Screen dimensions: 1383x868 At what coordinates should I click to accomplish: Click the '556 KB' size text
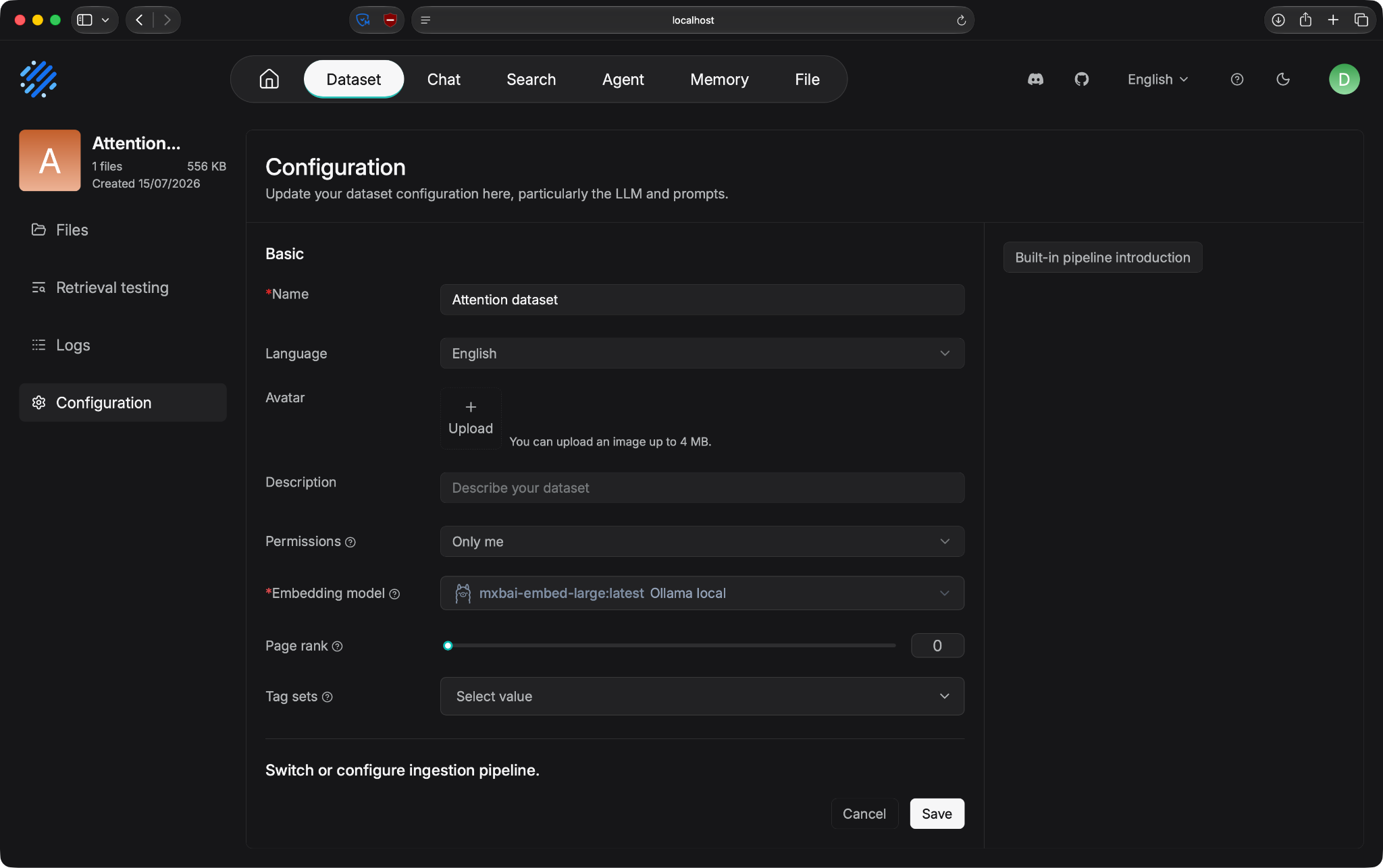(x=207, y=166)
